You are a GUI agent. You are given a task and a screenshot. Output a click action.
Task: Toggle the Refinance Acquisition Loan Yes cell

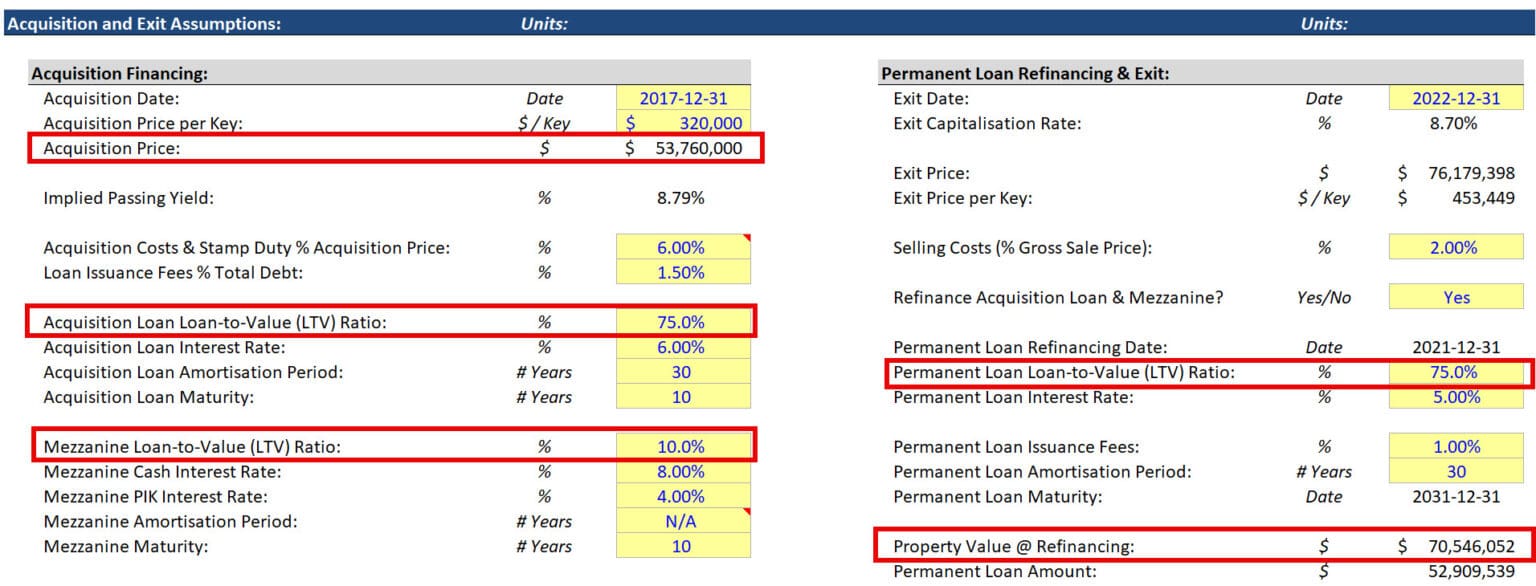point(1456,297)
